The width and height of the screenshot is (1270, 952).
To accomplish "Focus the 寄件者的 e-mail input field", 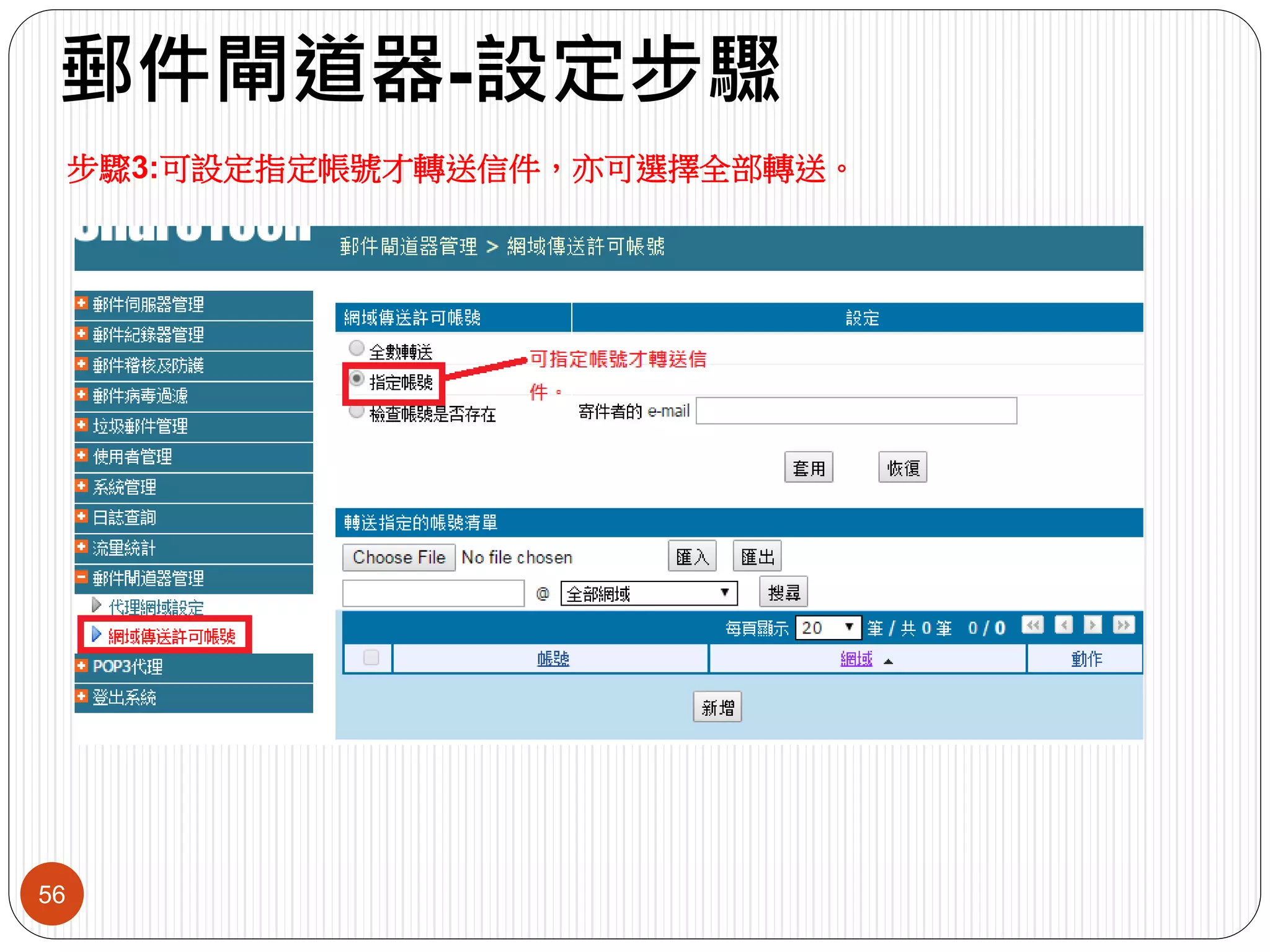I will (856, 411).
